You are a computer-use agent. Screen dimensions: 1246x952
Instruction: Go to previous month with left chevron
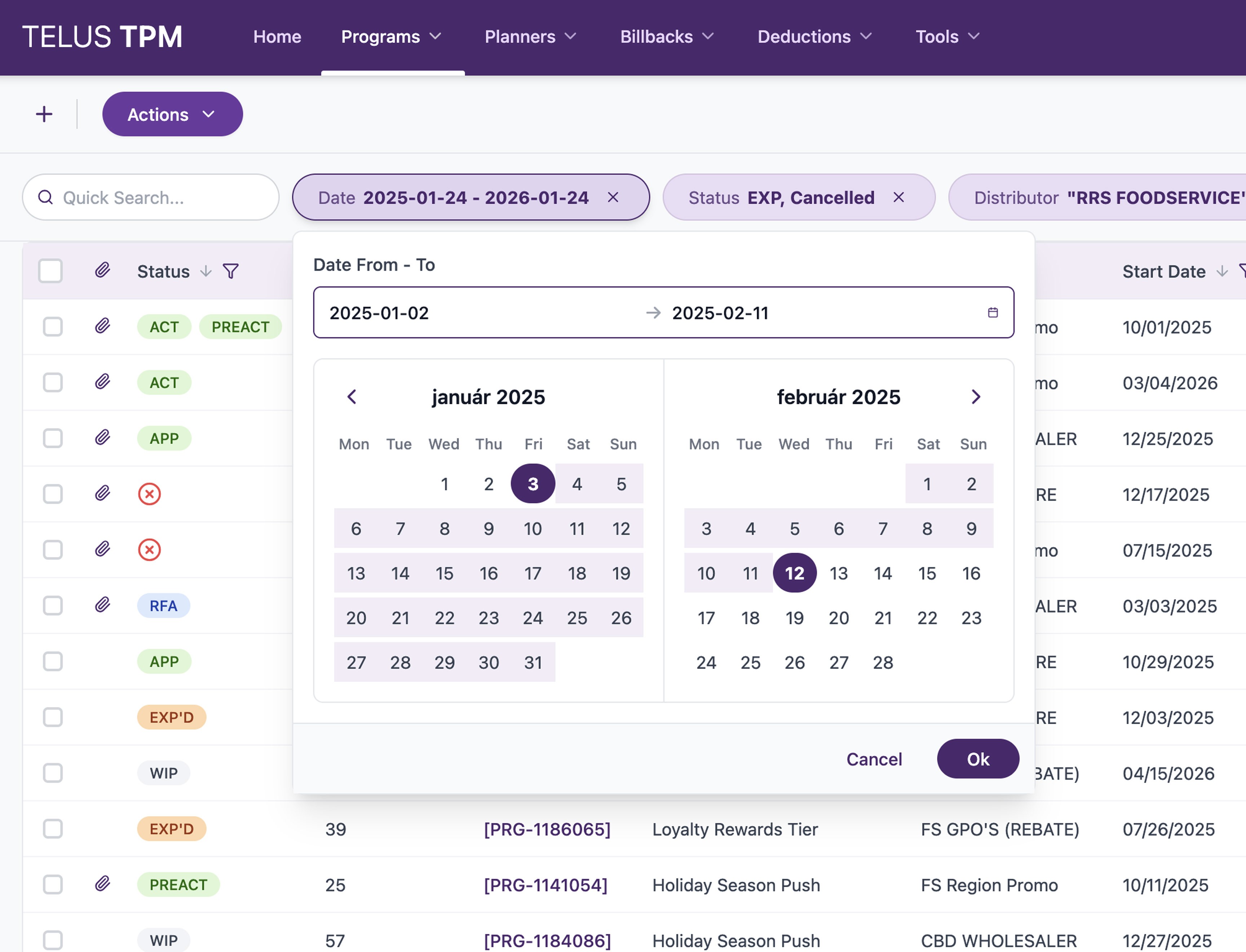coord(352,397)
